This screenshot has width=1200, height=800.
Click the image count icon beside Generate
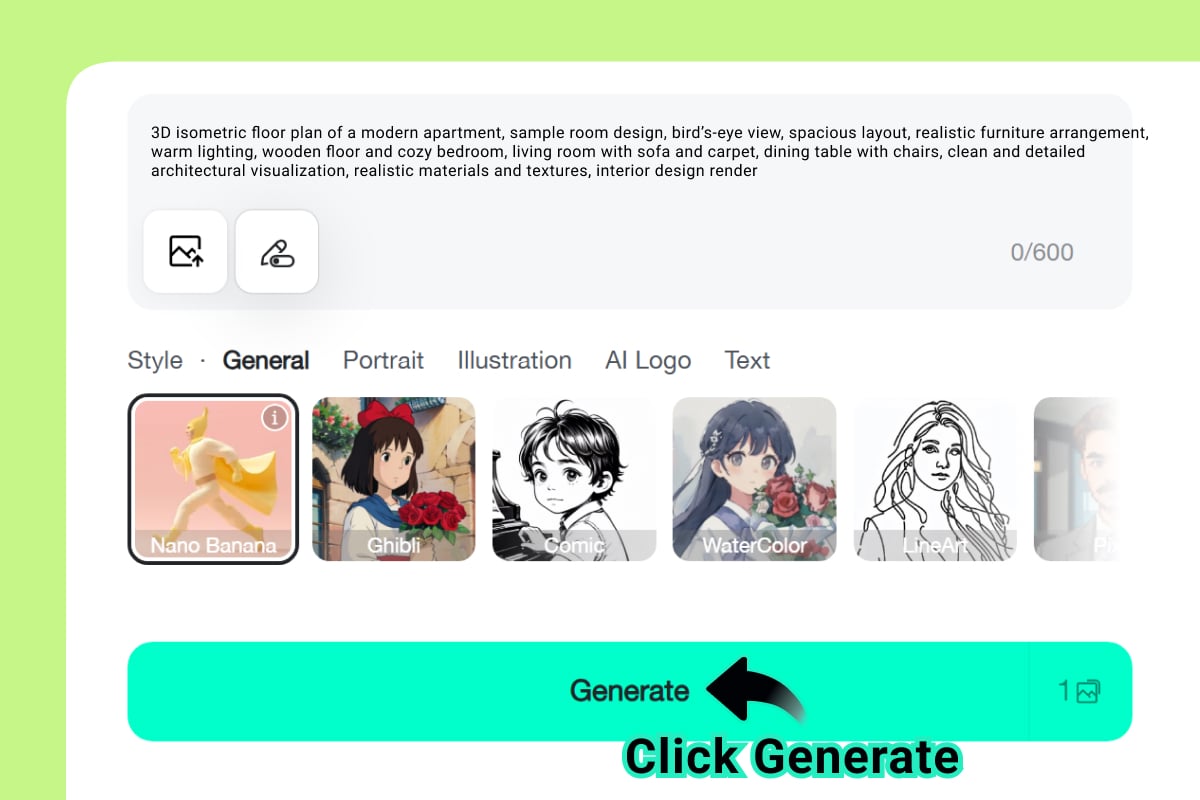point(1088,691)
